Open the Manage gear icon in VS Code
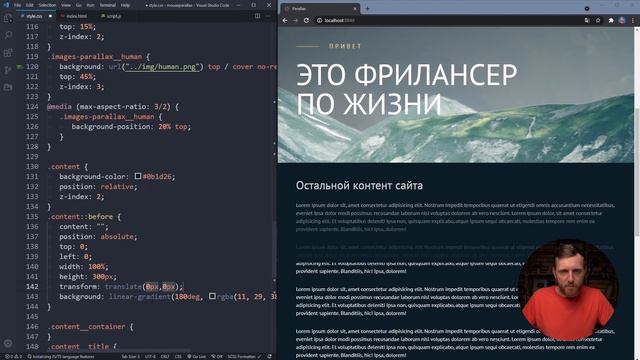 pos(8,343)
